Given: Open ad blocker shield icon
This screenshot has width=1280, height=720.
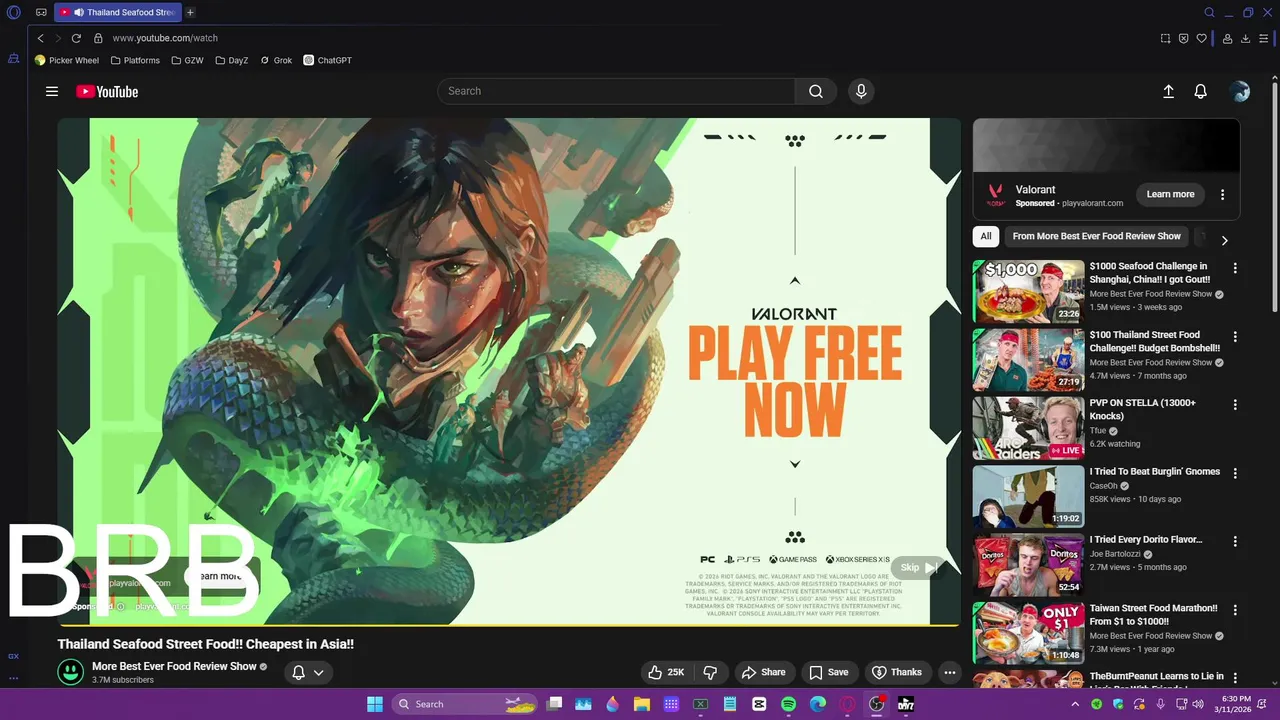Looking at the screenshot, I should click(1183, 38).
